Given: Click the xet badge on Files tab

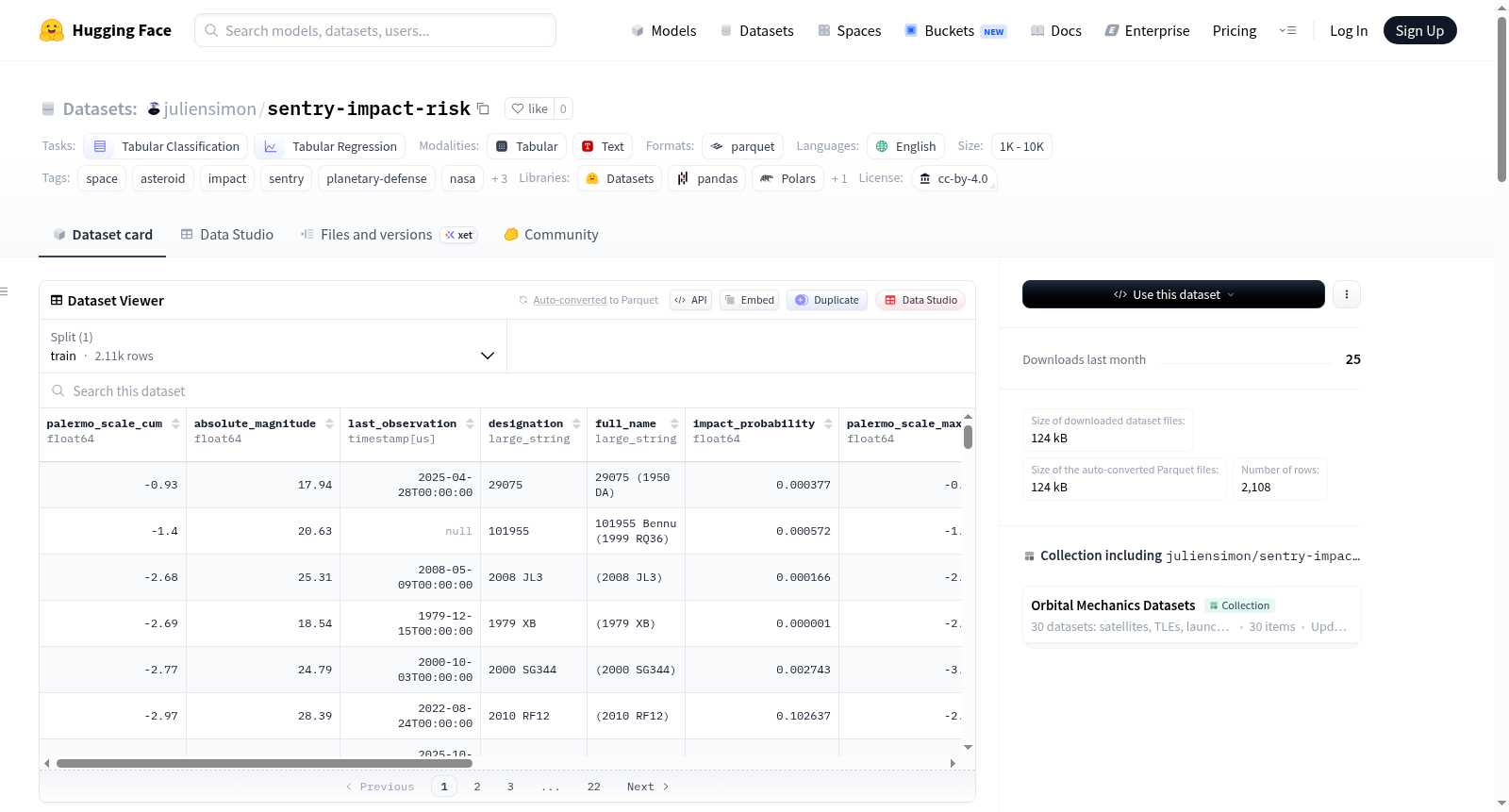Looking at the screenshot, I should point(459,235).
